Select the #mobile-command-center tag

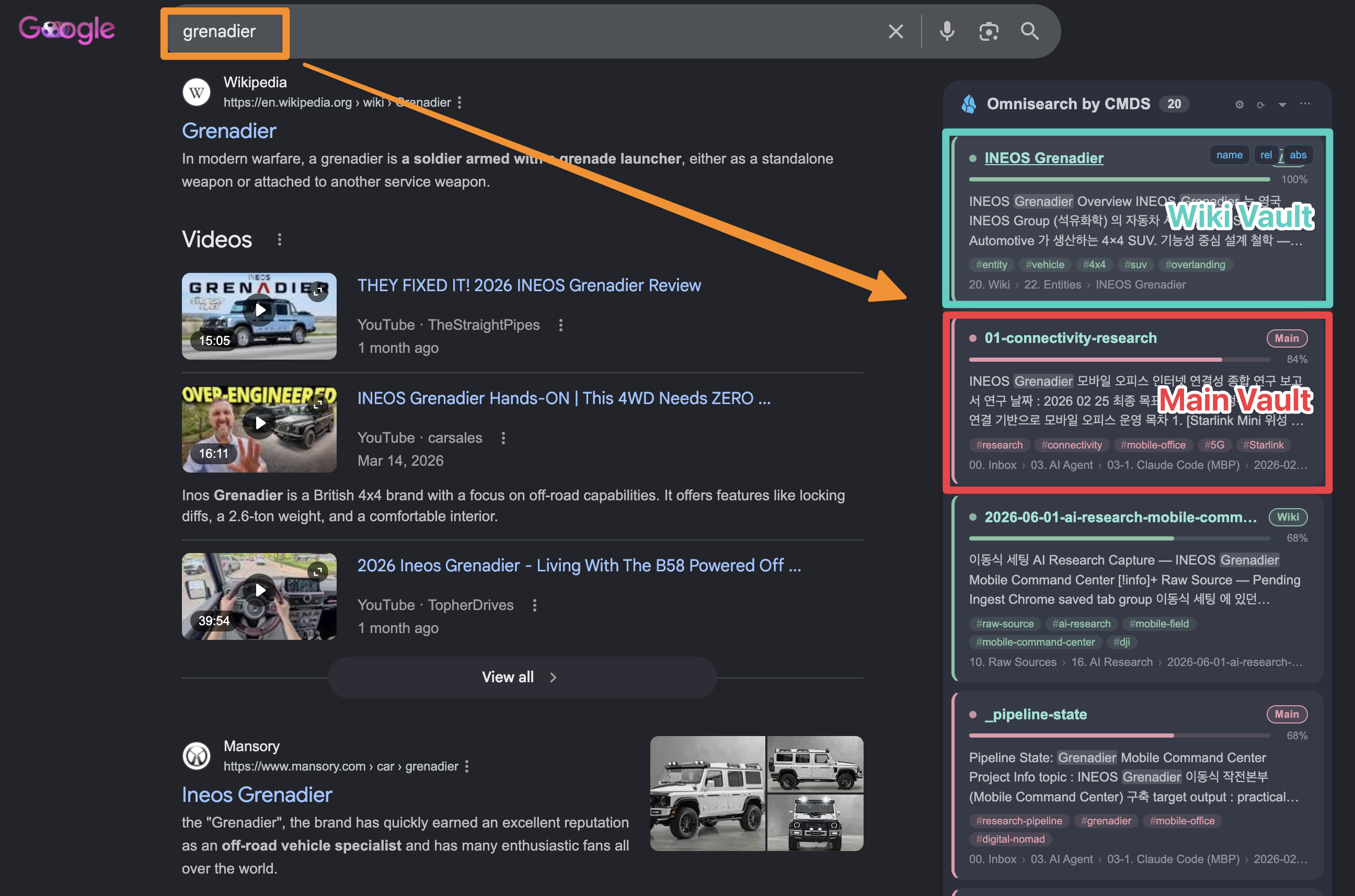tap(1035, 642)
